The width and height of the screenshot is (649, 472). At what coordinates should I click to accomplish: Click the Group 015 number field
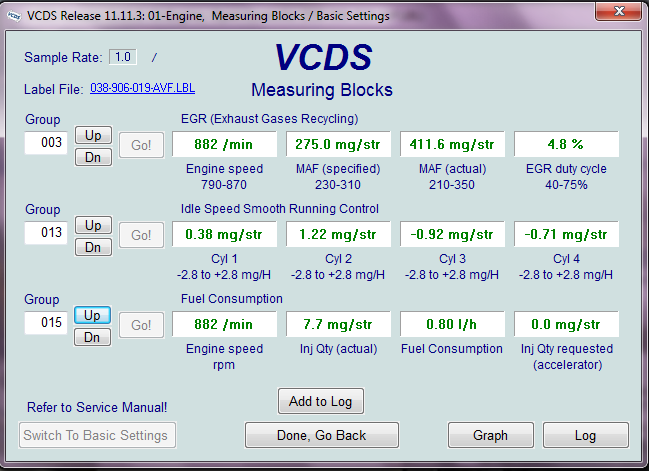point(46,323)
